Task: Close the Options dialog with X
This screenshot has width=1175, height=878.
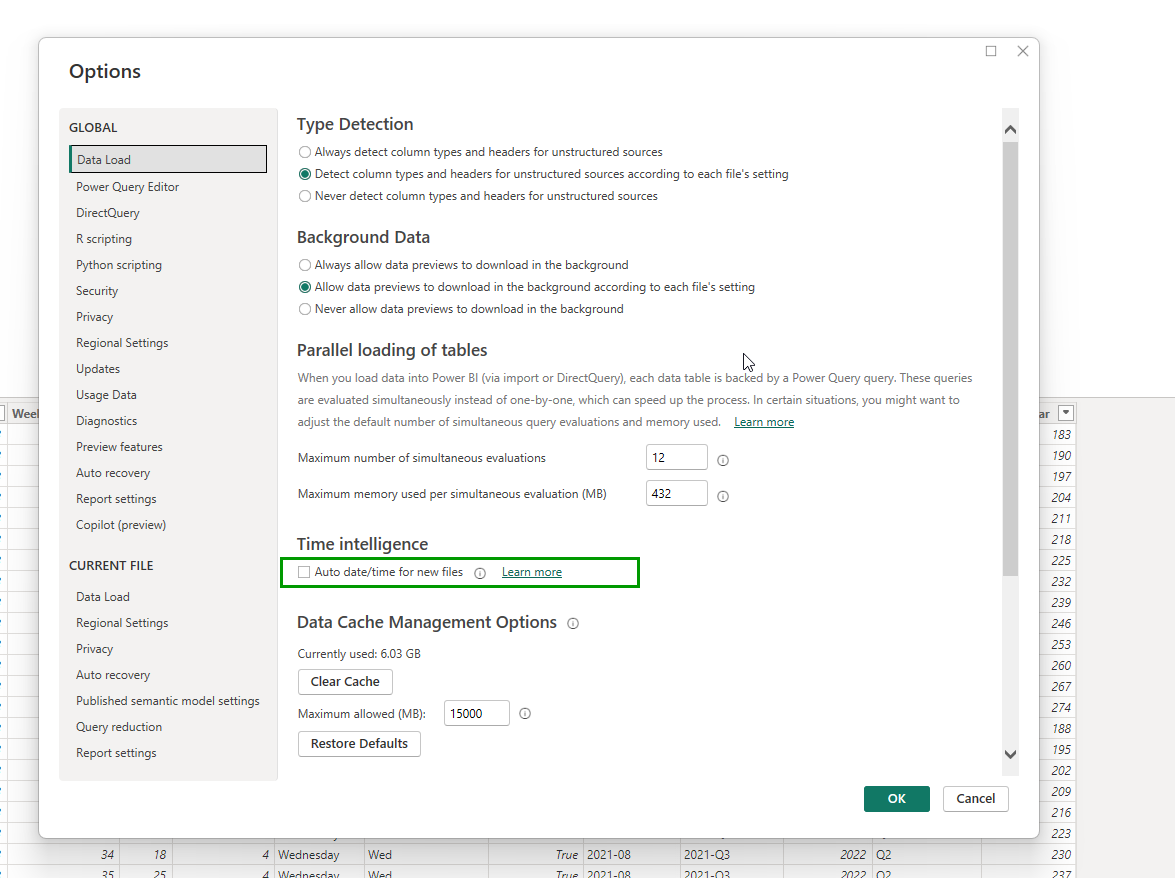Action: pos(1022,51)
